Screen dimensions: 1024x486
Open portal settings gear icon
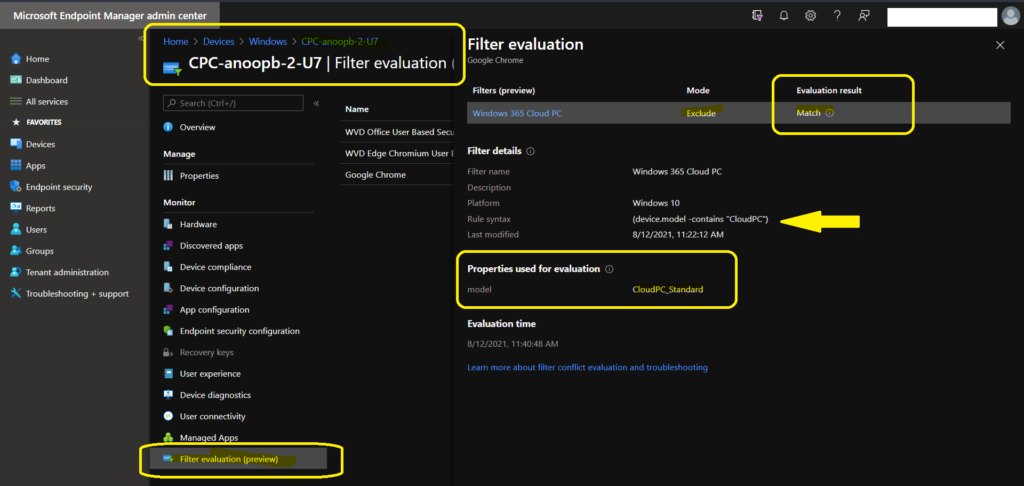pos(810,16)
